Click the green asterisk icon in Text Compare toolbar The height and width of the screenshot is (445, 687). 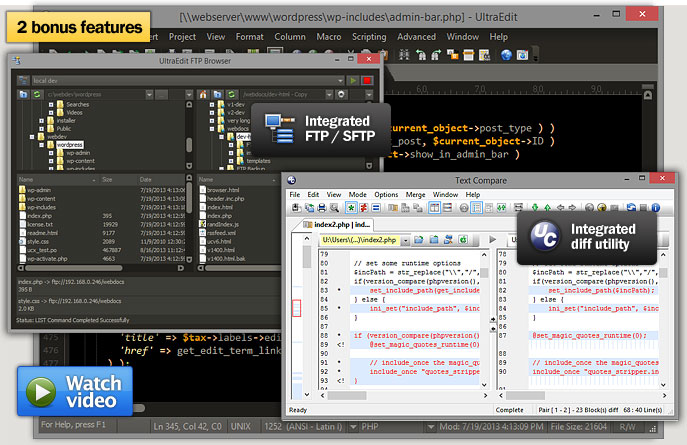[353, 207]
